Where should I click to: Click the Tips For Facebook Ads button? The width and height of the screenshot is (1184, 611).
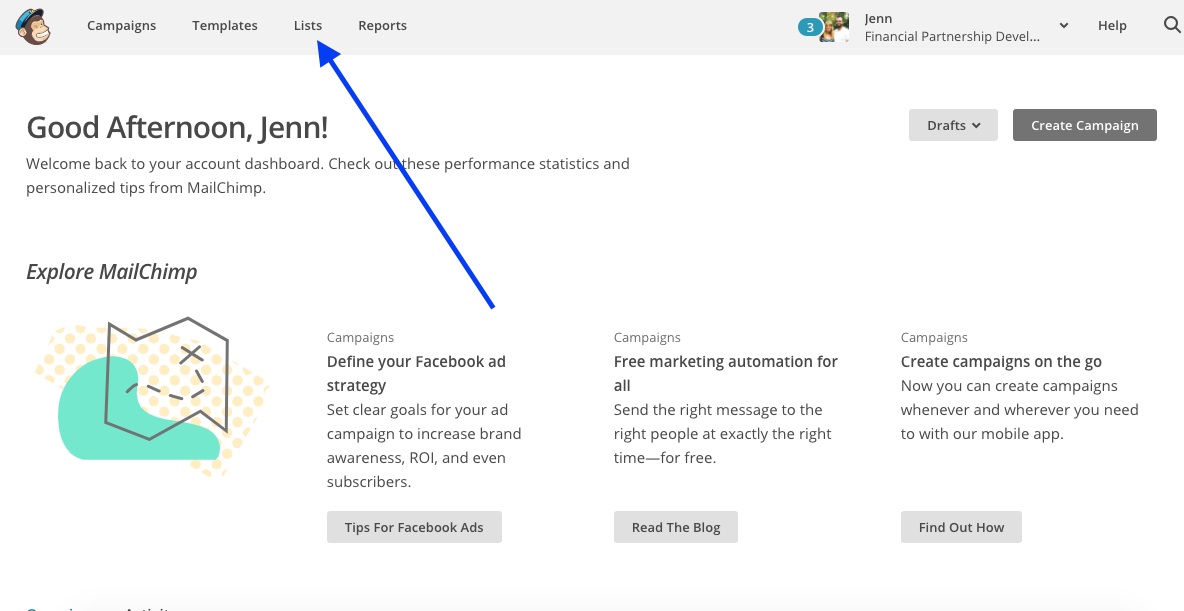414,526
